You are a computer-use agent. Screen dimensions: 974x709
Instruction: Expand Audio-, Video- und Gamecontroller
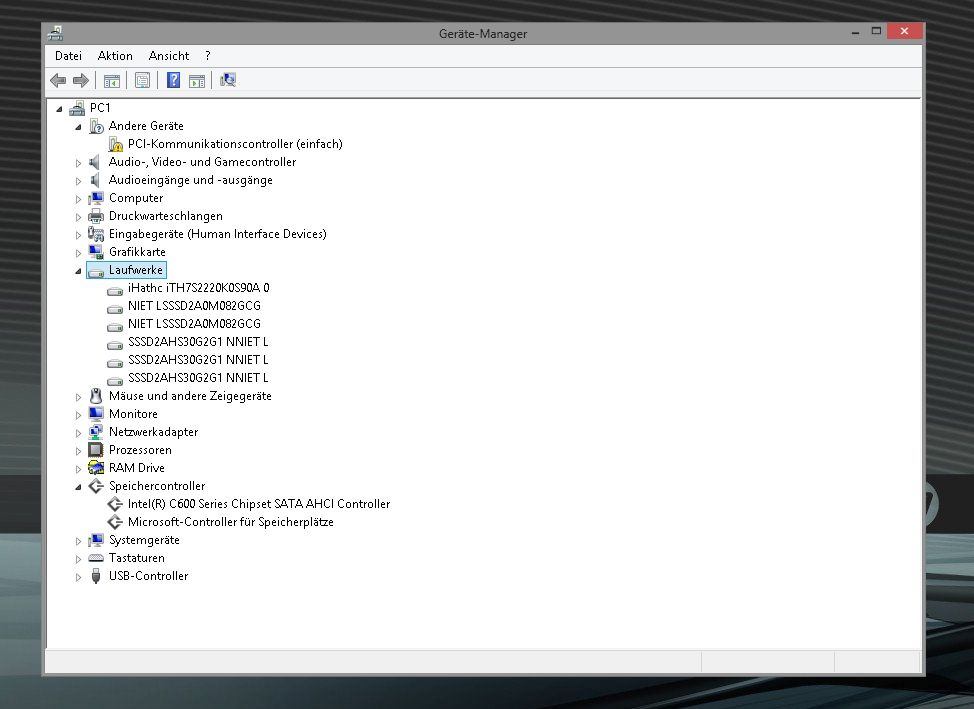click(78, 163)
